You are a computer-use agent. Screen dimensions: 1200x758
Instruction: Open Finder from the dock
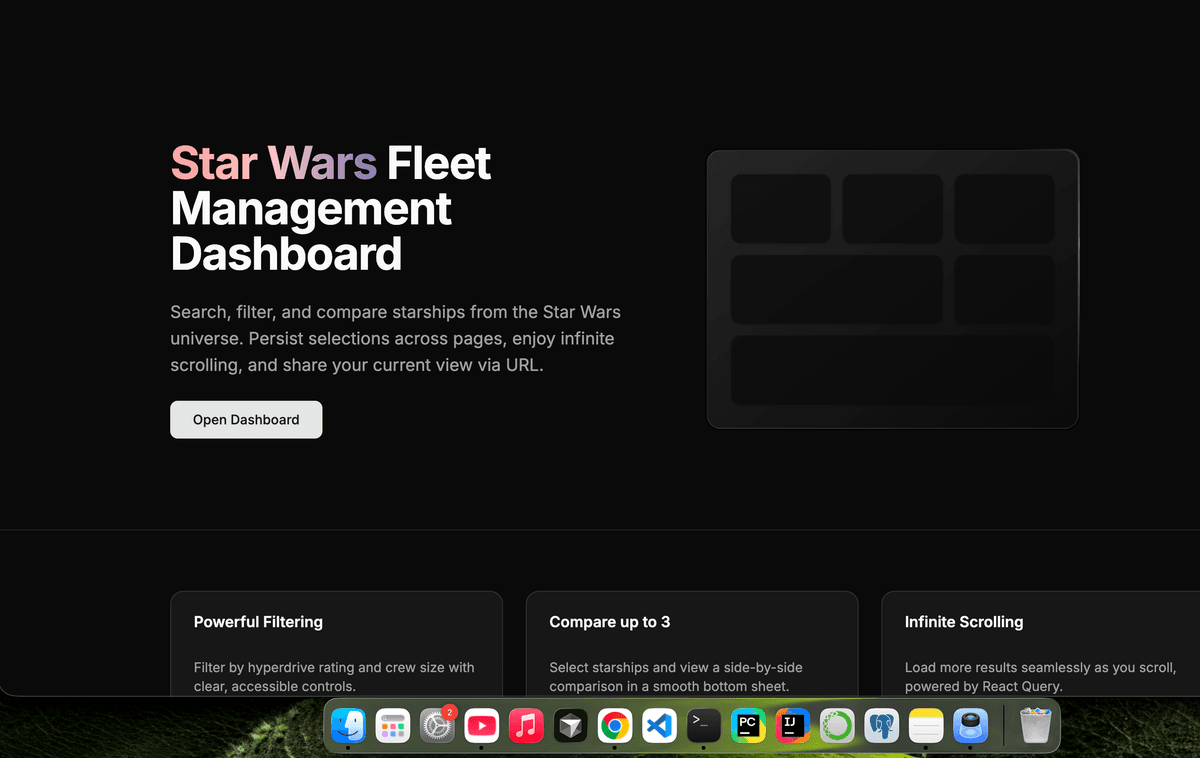pos(349,725)
